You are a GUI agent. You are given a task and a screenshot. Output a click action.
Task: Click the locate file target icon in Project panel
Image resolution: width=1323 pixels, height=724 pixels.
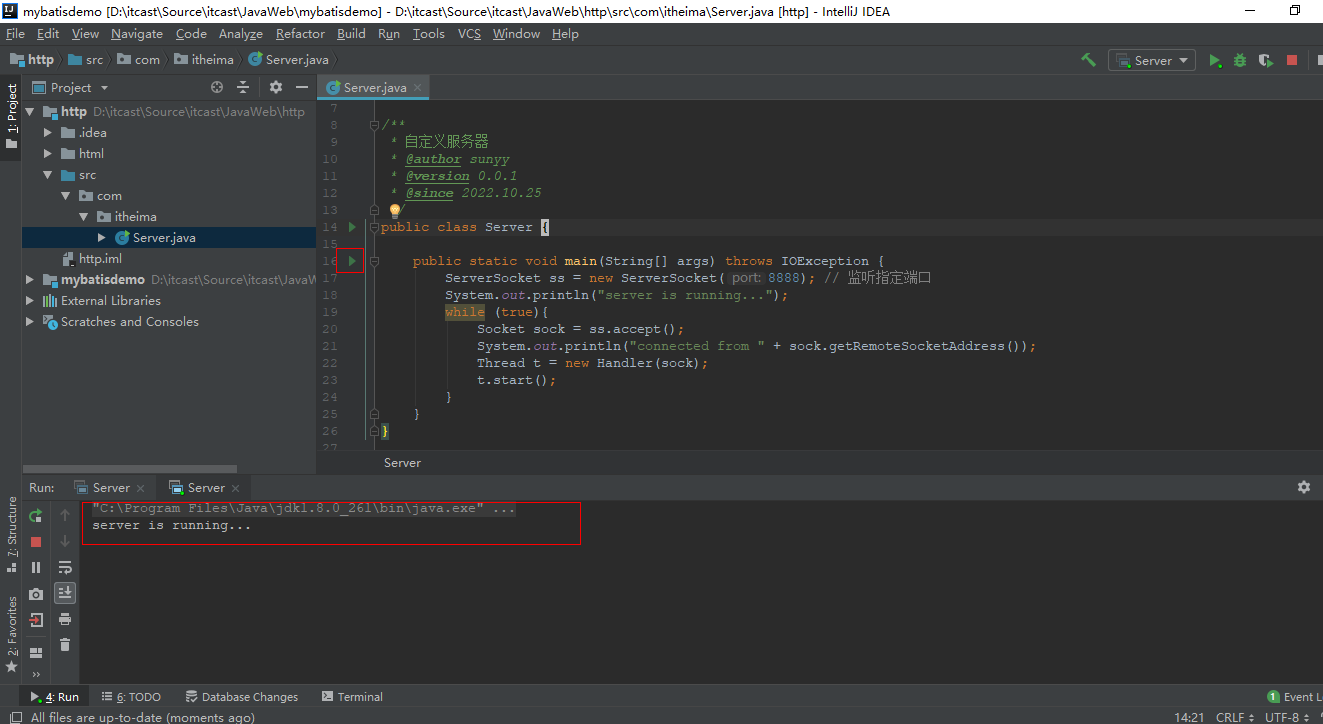[217, 88]
